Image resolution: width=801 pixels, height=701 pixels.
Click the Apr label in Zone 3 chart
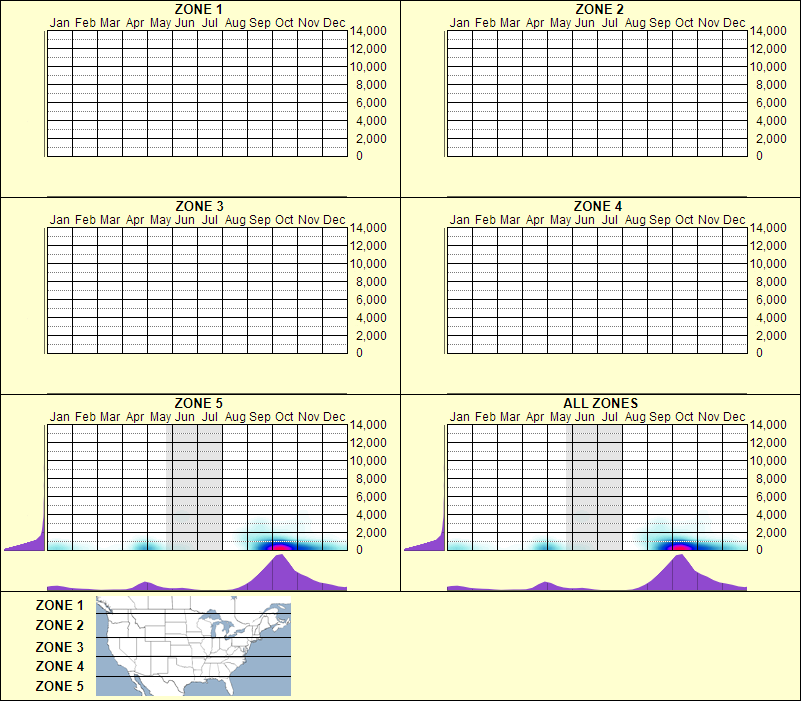(x=134, y=217)
